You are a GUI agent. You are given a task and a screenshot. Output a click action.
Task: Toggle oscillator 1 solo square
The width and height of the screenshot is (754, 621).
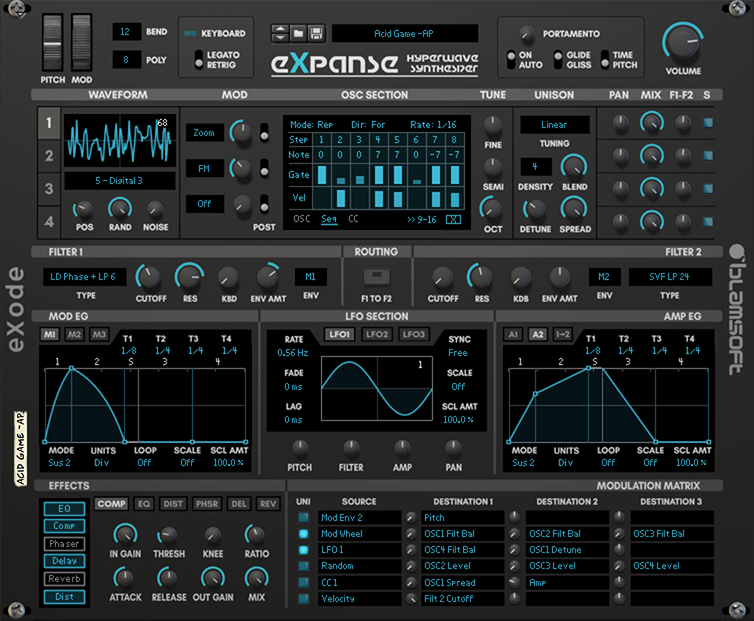[x=708, y=123]
